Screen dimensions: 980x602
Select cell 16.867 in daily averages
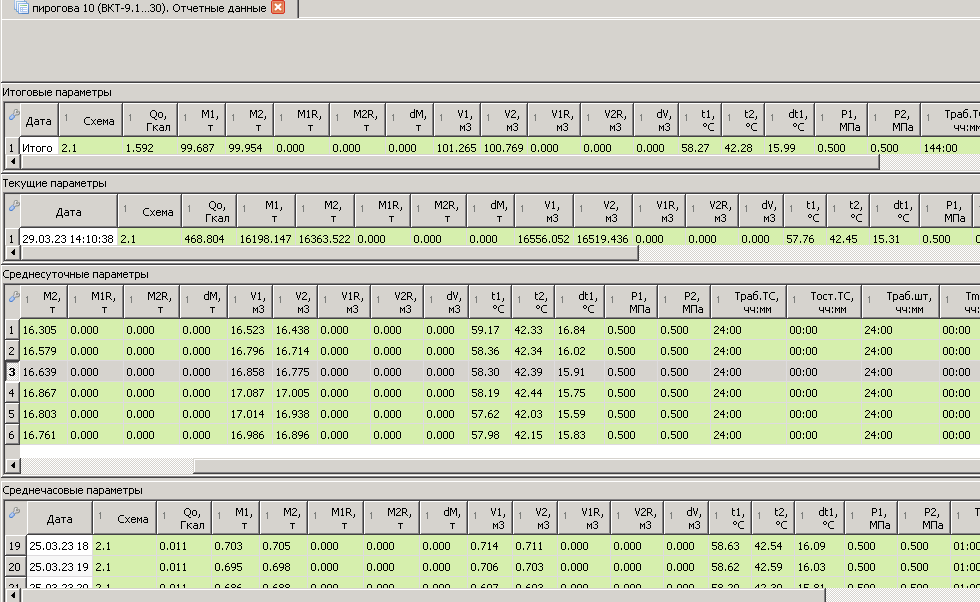tap(44, 393)
